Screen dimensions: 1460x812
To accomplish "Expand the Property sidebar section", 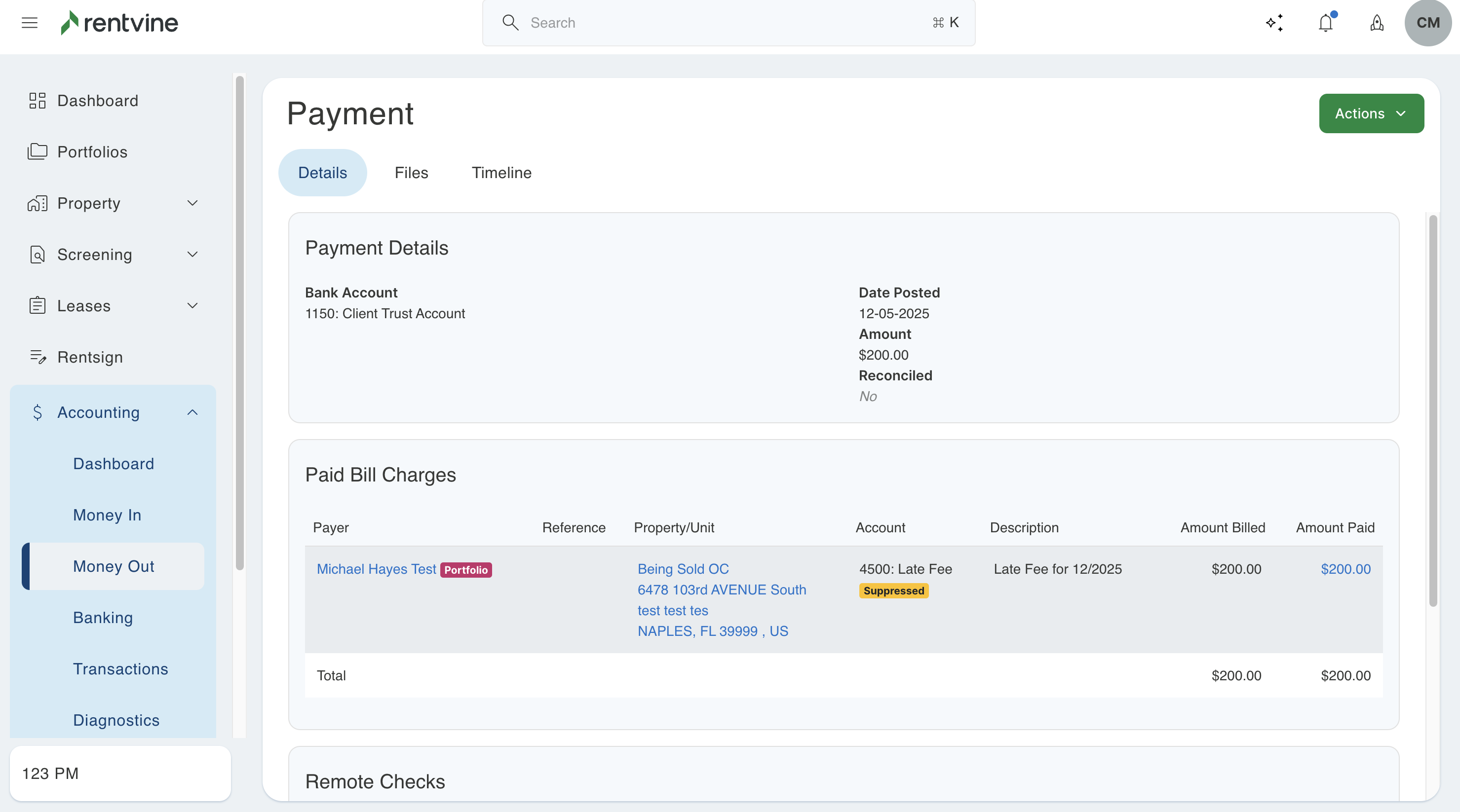I will 192,203.
